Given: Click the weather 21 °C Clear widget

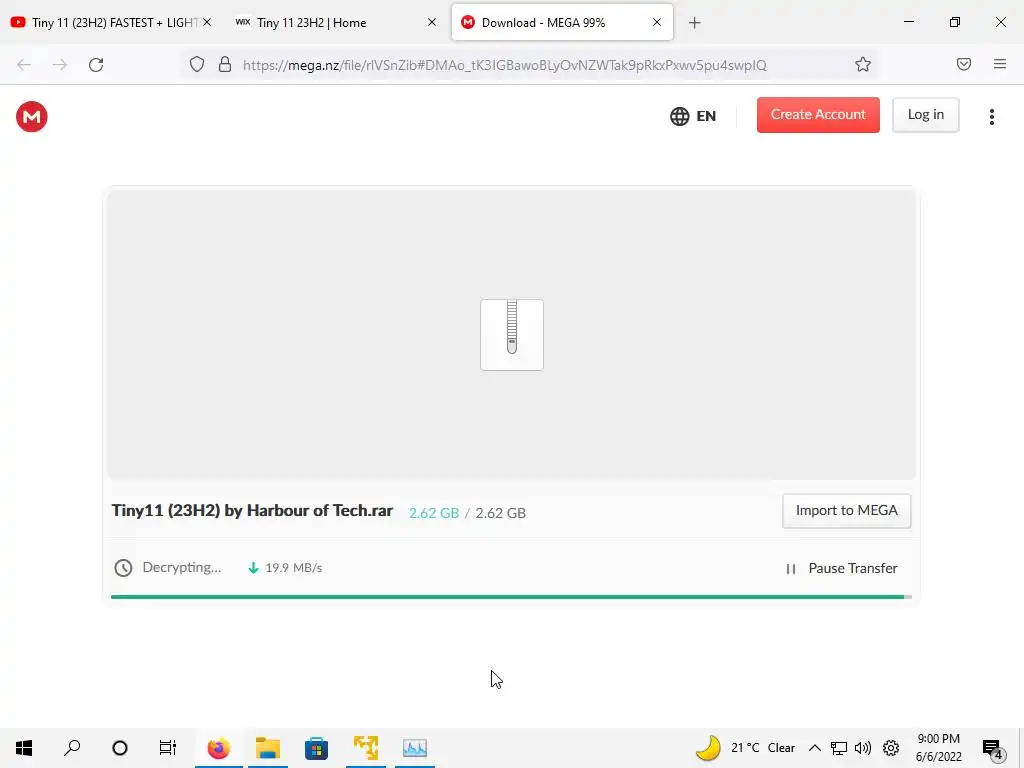Looking at the screenshot, I should point(744,748).
